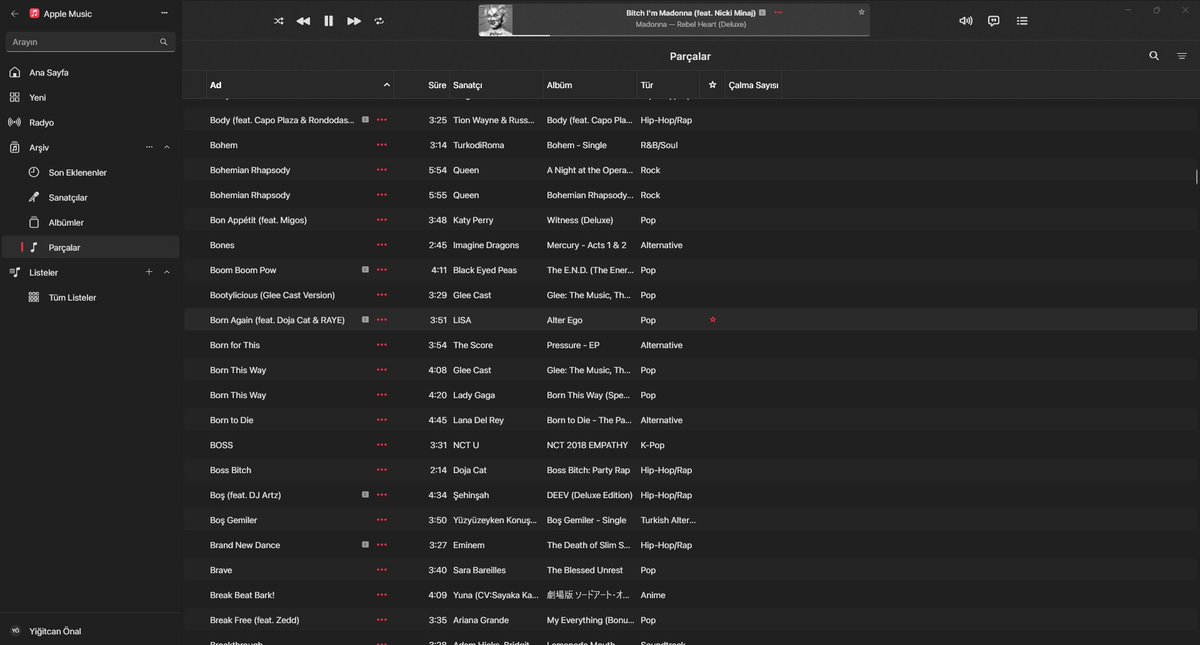This screenshot has width=1200, height=645.
Task: Show the lyrics panel
Action: pyautogui.click(x=993, y=21)
